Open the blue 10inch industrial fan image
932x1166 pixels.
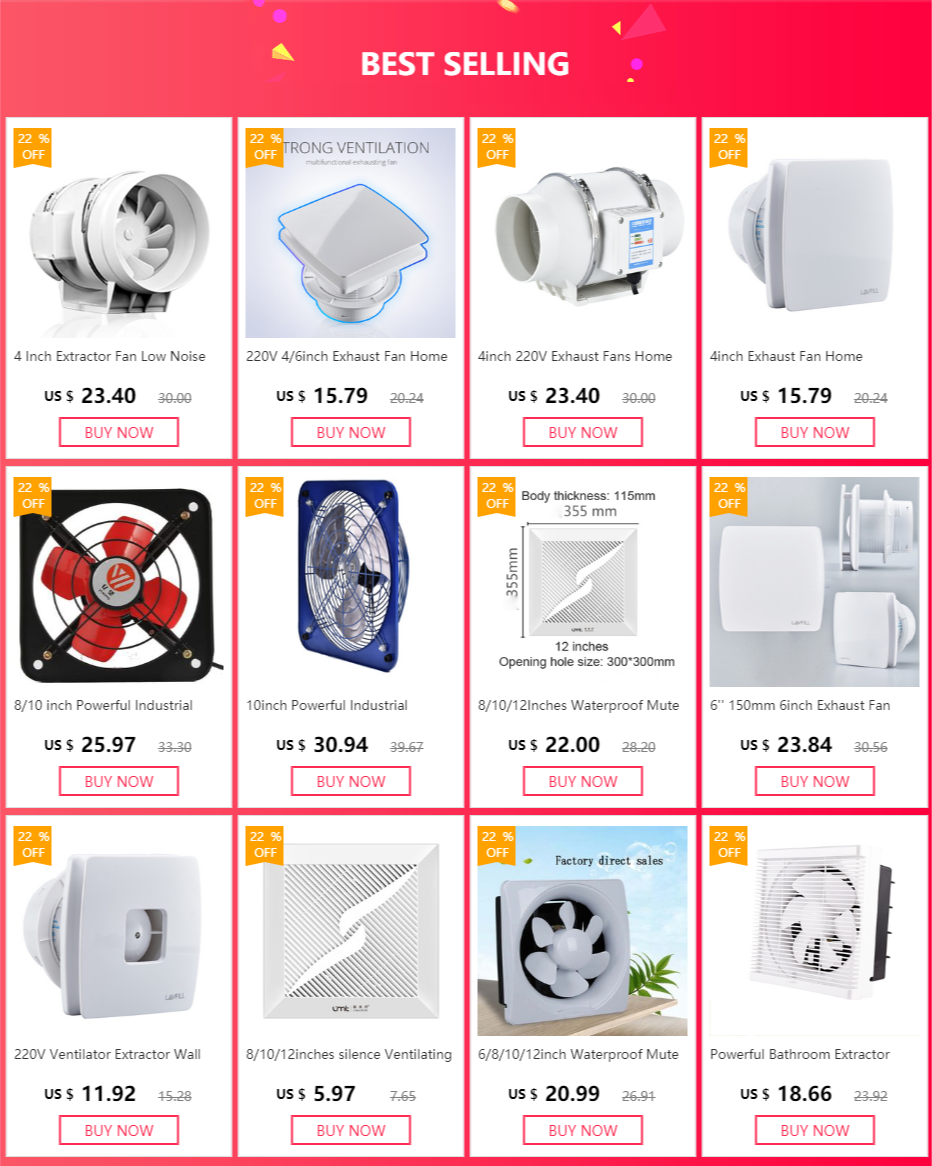pyautogui.click(x=350, y=582)
